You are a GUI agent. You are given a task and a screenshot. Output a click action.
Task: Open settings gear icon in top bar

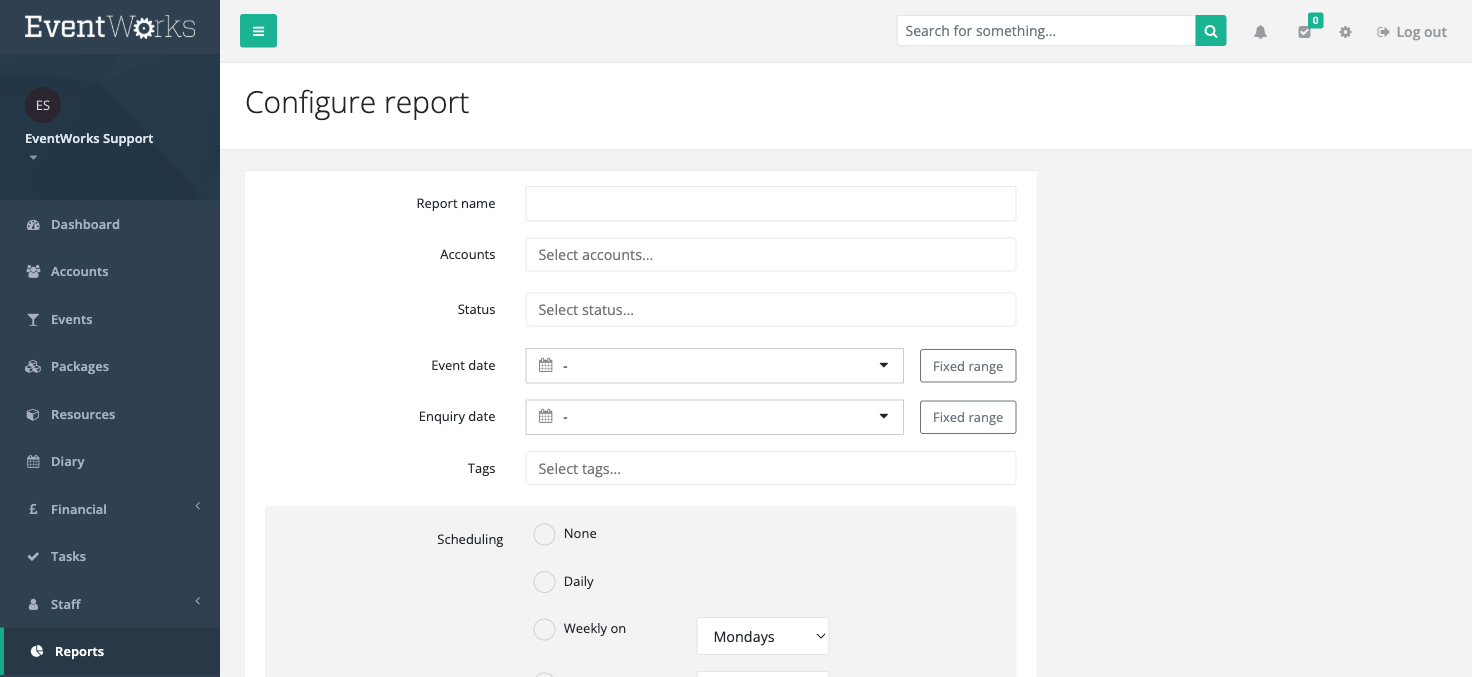pyautogui.click(x=1345, y=32)
